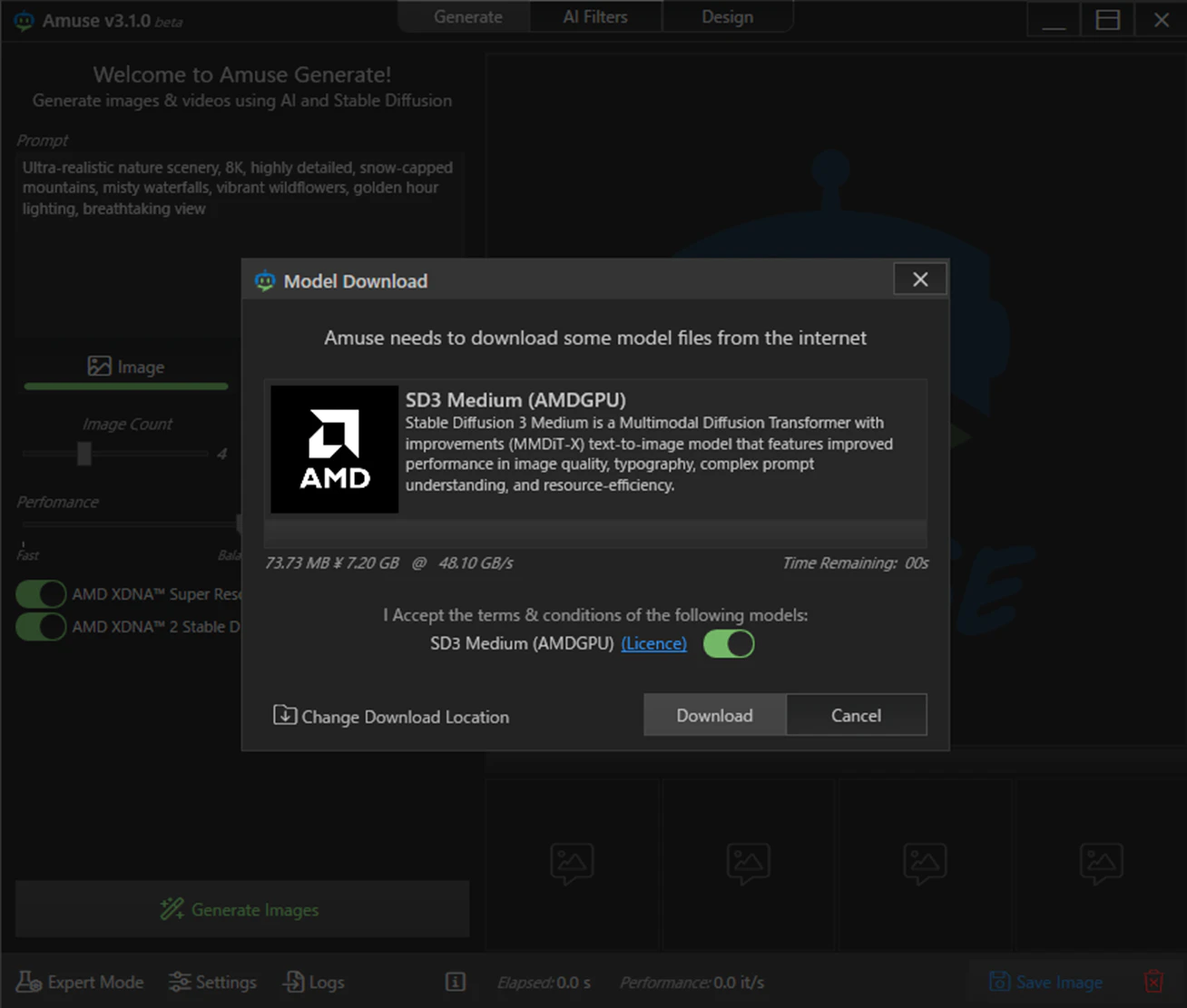
Task: Click into the Prompt text box
Action: click(240, 243)
